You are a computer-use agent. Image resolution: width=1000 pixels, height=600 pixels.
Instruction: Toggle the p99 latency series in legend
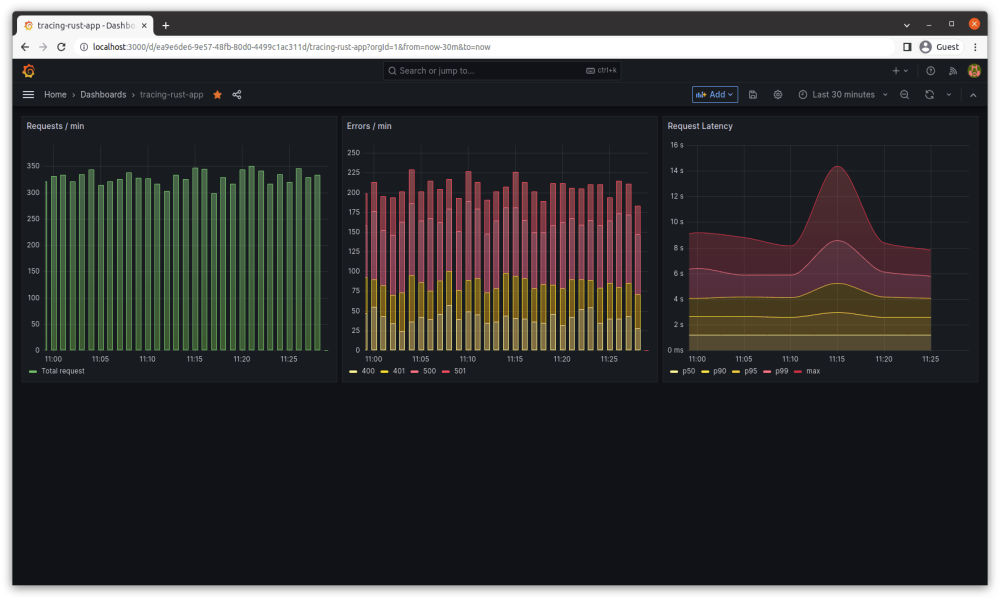[781, 371]
